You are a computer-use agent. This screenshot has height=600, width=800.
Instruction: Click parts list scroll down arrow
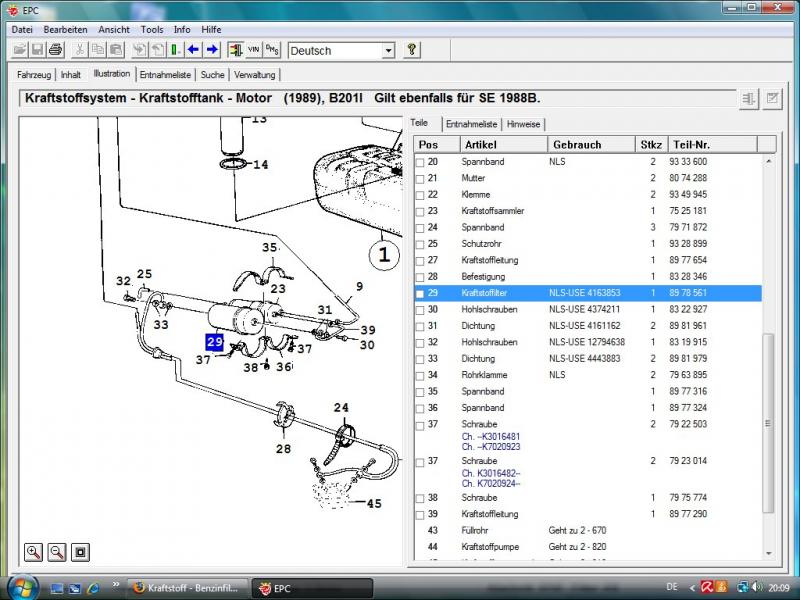pos(768,554)
